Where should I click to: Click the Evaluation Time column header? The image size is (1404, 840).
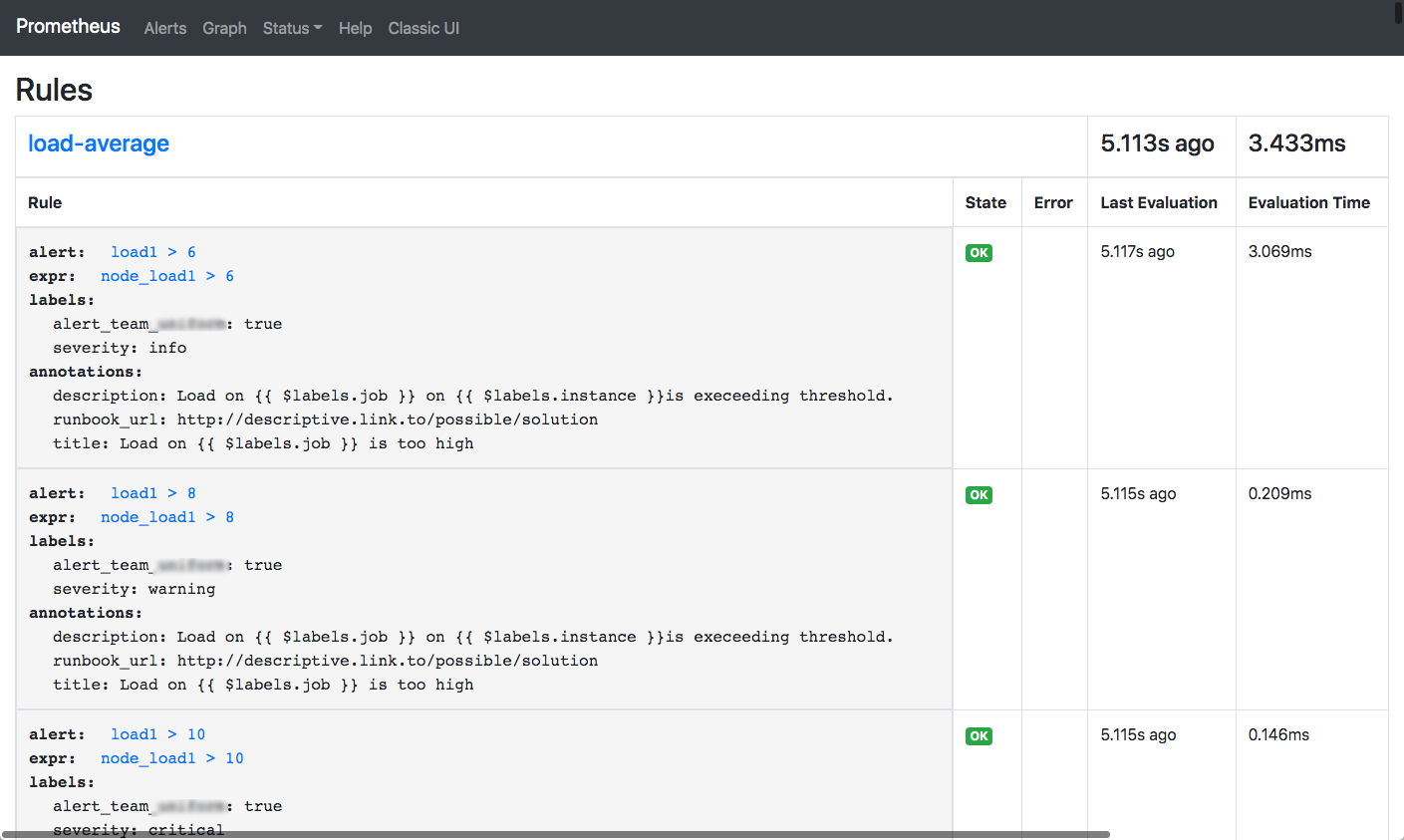coord(1308,202)
